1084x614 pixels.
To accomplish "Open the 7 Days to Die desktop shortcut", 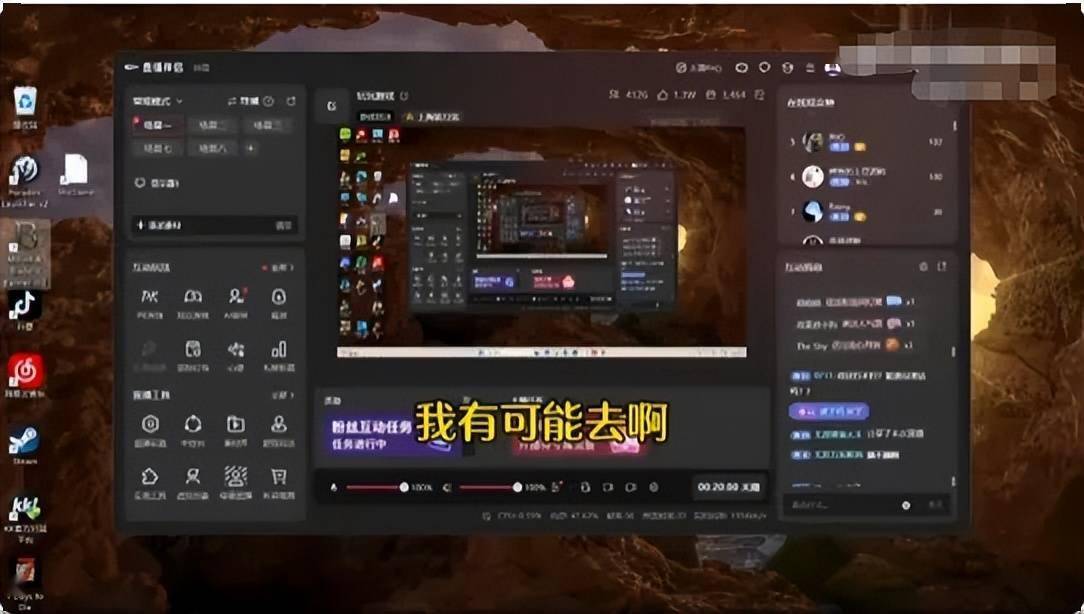I will click(25, 583).
